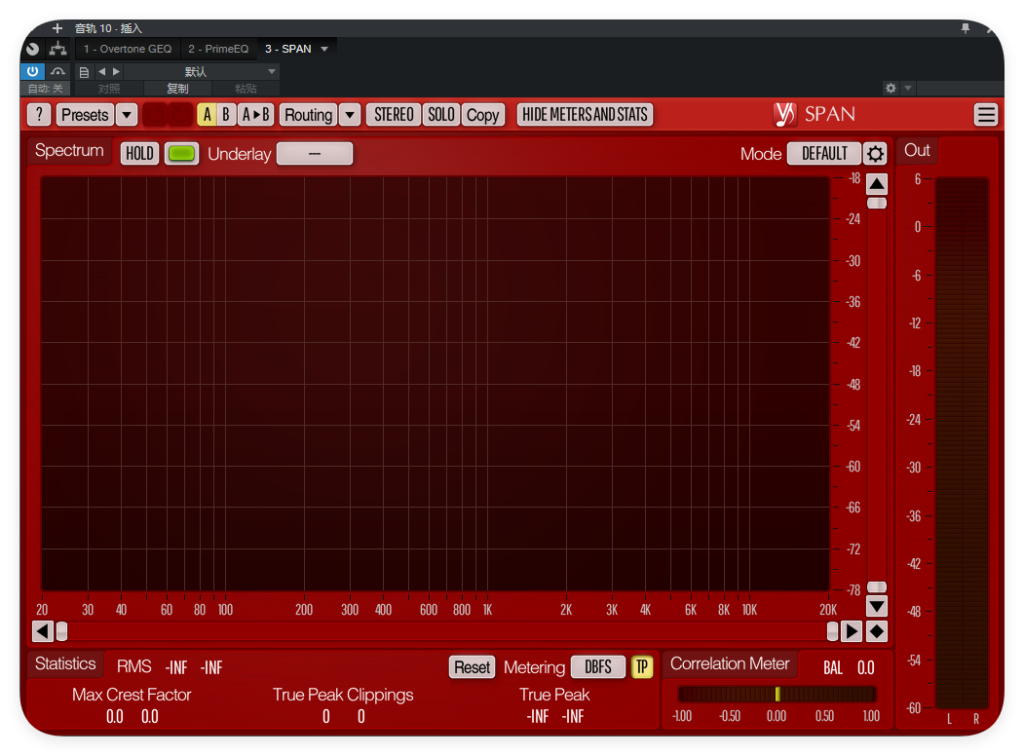This screenshot has height=756, width=1024.
Task: Click the Copy button in the SPAN toolbar
Action: 483,115
